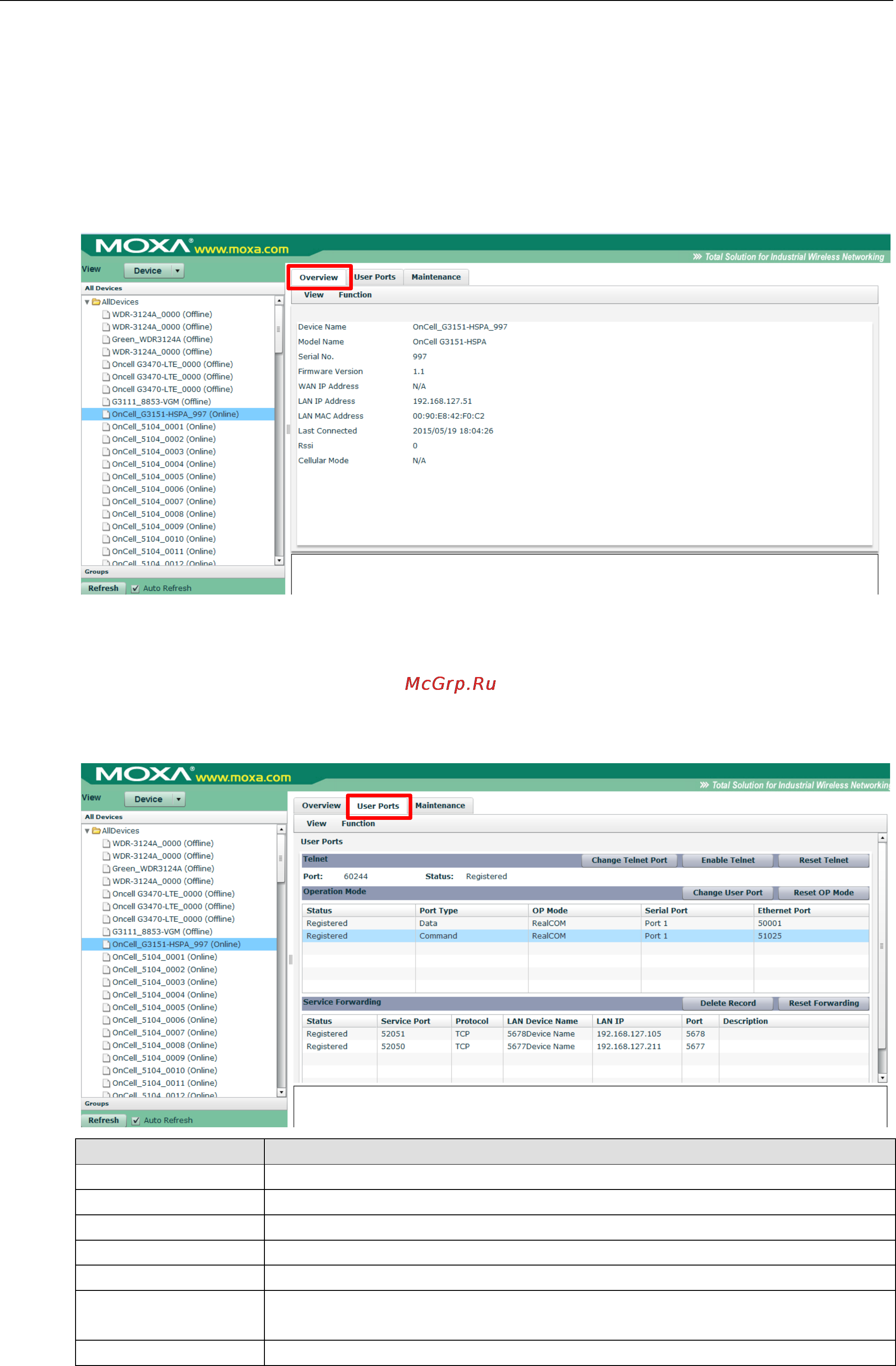This screenshot has height=1366, width=896.
Task: Select OnCell_G3151-HSPA_997 in upper device tree
Action: click(178, 414)
